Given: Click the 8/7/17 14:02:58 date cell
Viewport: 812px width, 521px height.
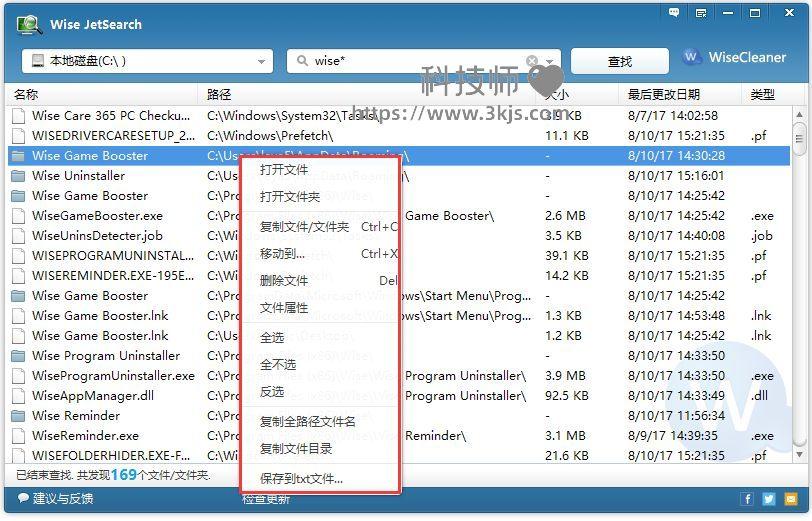Looking at the screenshot, I should pyautogui.click(x=673, y=115).
